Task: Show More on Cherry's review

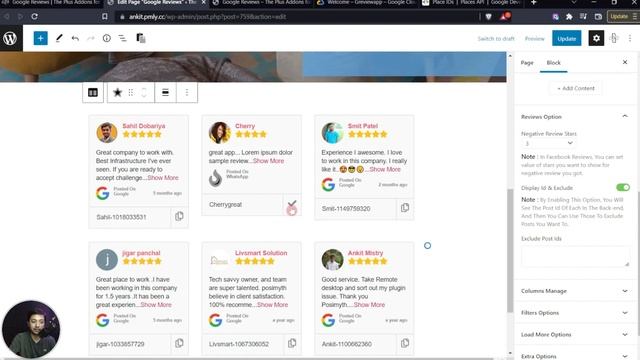Action: 268,161
